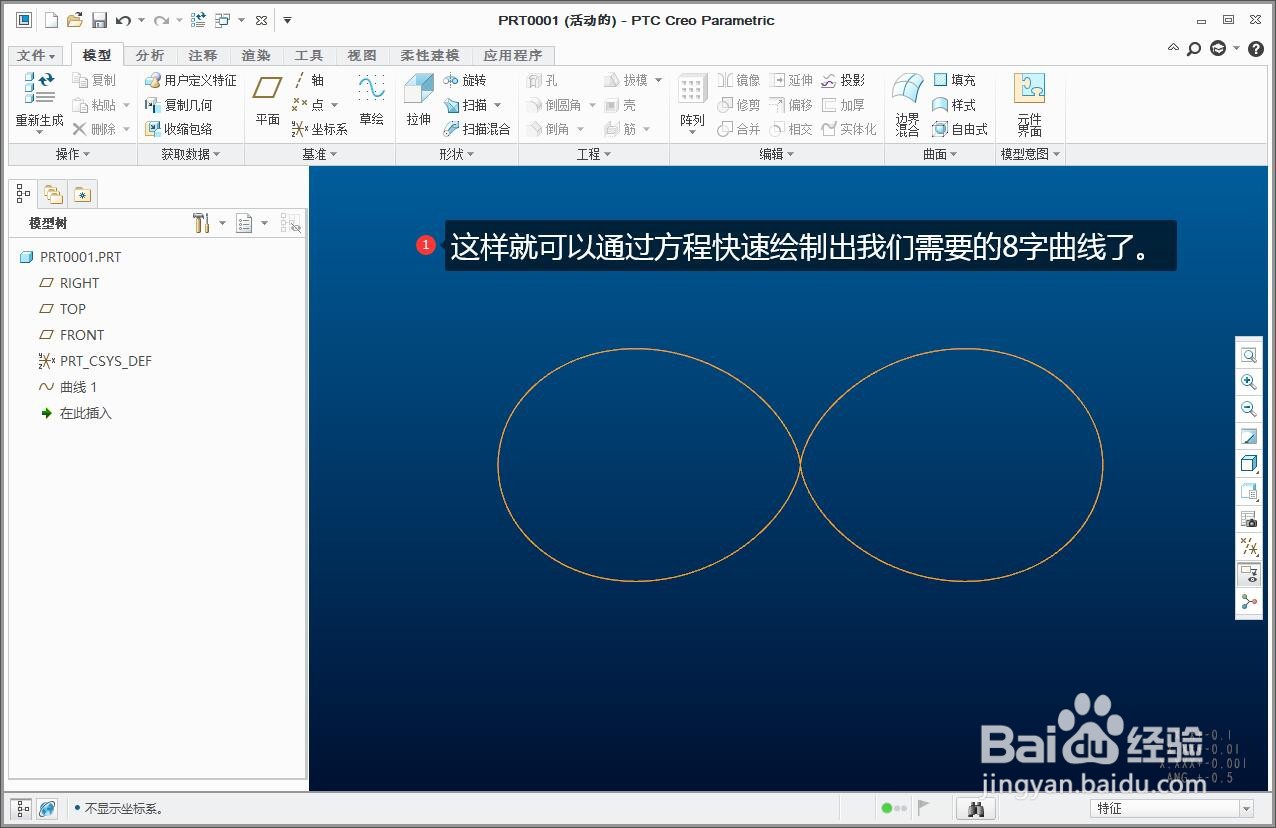The height and width of the screenshot is (828, 1276).
Task: Toggle the model tree panel icon in status bar
Action: [x=22, y=808]
